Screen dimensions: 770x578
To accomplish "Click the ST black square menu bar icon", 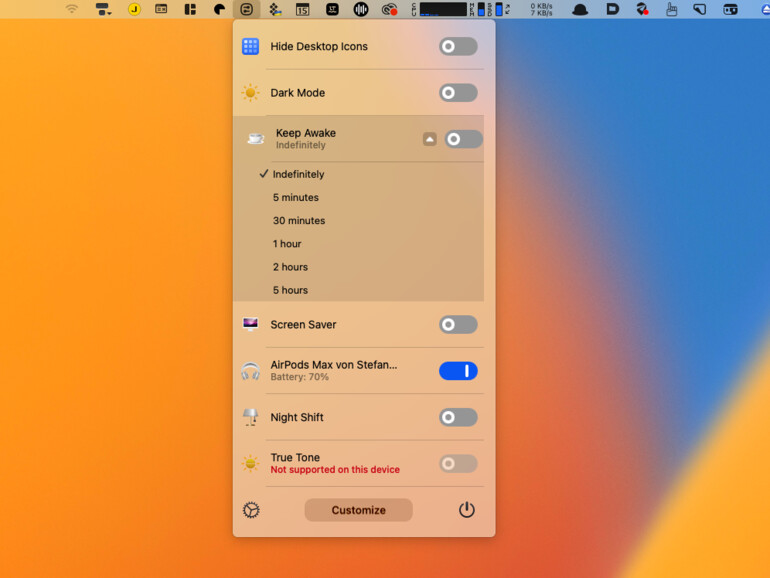I will coord(332,9).
